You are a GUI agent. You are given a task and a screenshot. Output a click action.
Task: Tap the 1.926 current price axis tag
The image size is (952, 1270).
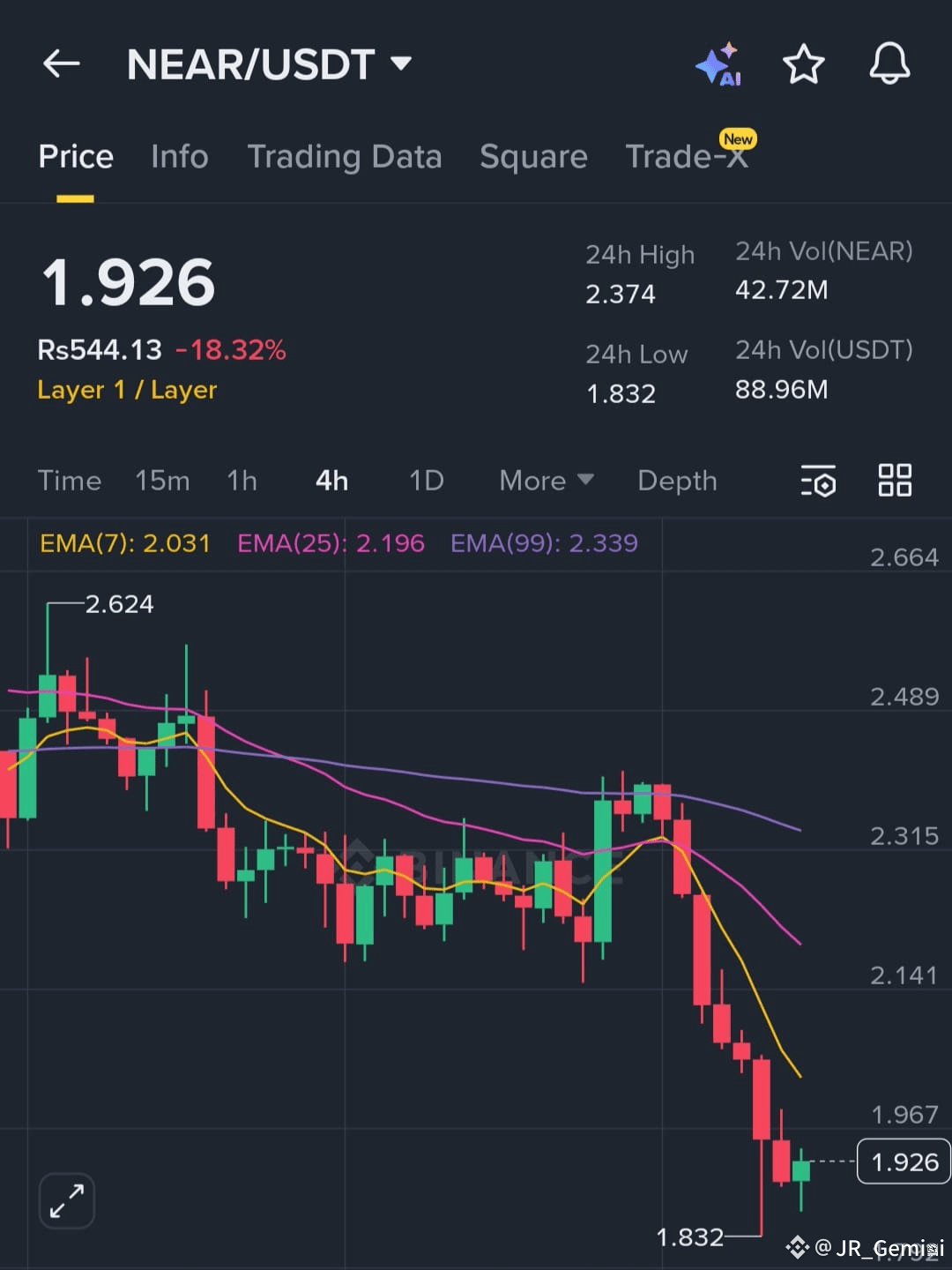coord(904,1162)
